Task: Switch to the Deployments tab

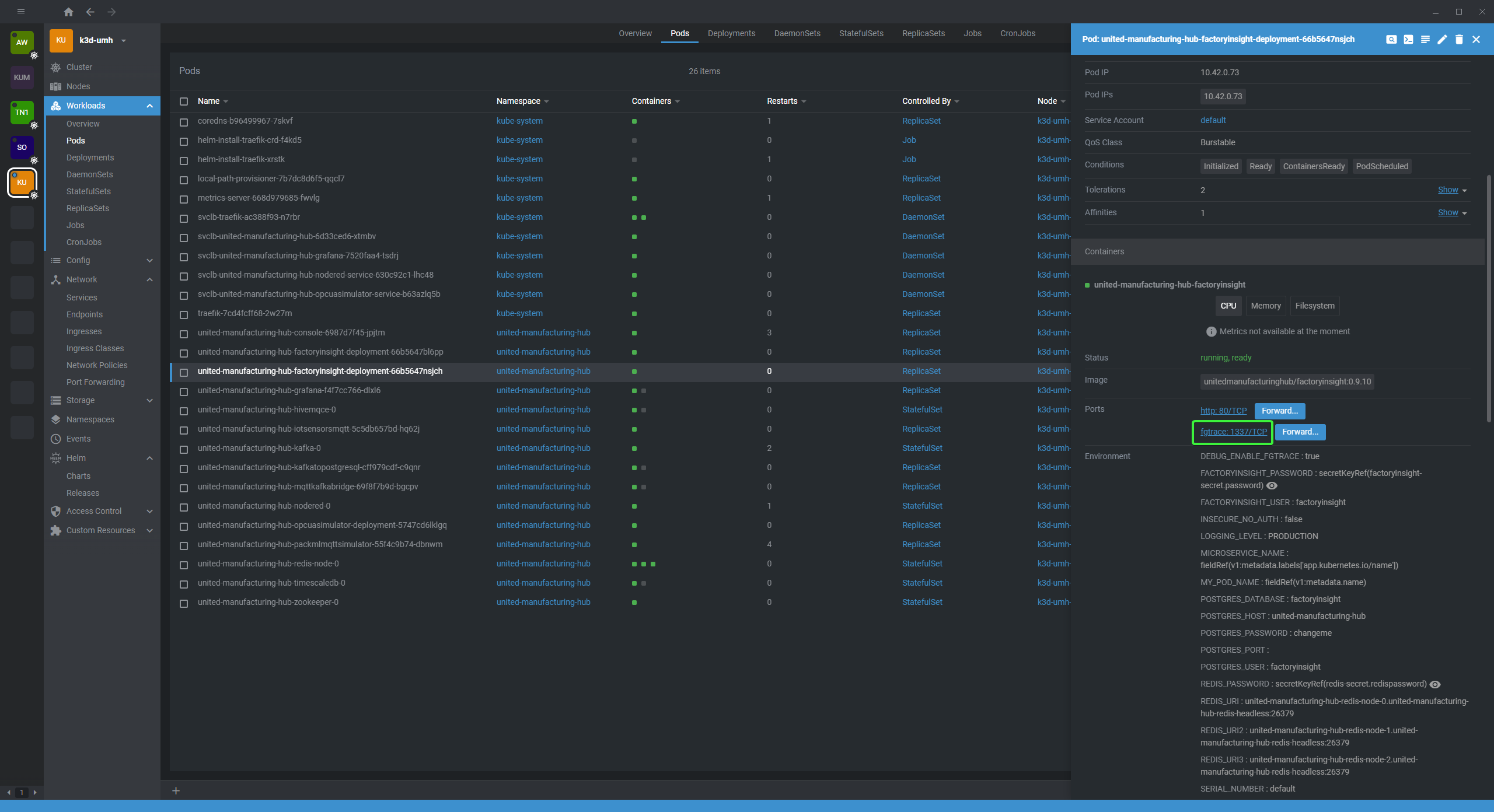Action: pos(731,33)
